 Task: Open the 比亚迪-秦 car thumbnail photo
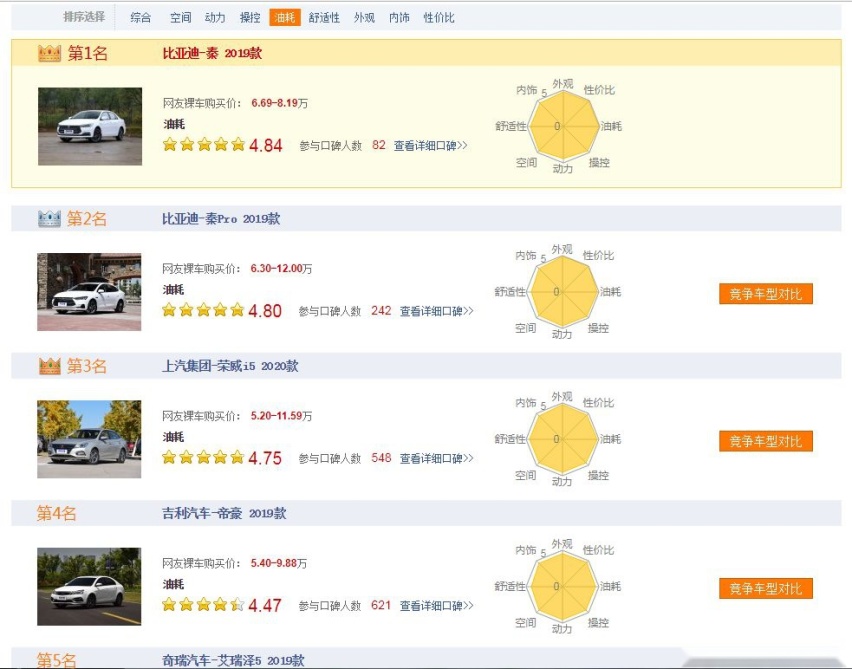(x=90, y=126)
